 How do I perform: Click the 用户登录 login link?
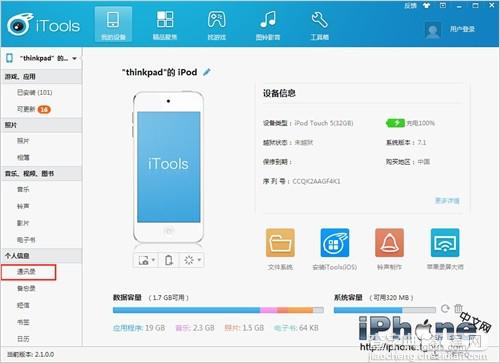click(x=462, y=29)
